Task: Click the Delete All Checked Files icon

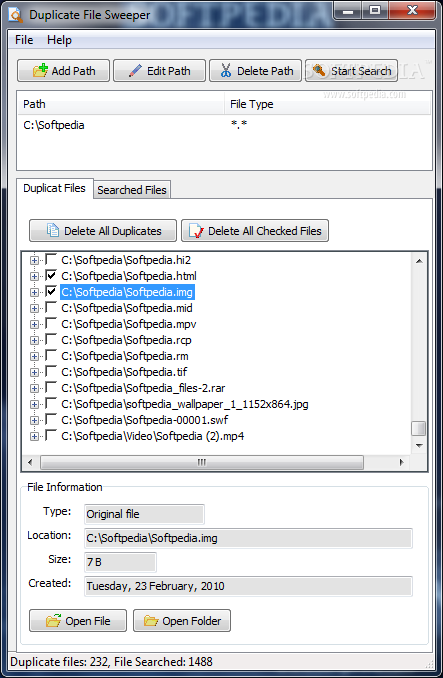Action: click(x=196, y=230)
